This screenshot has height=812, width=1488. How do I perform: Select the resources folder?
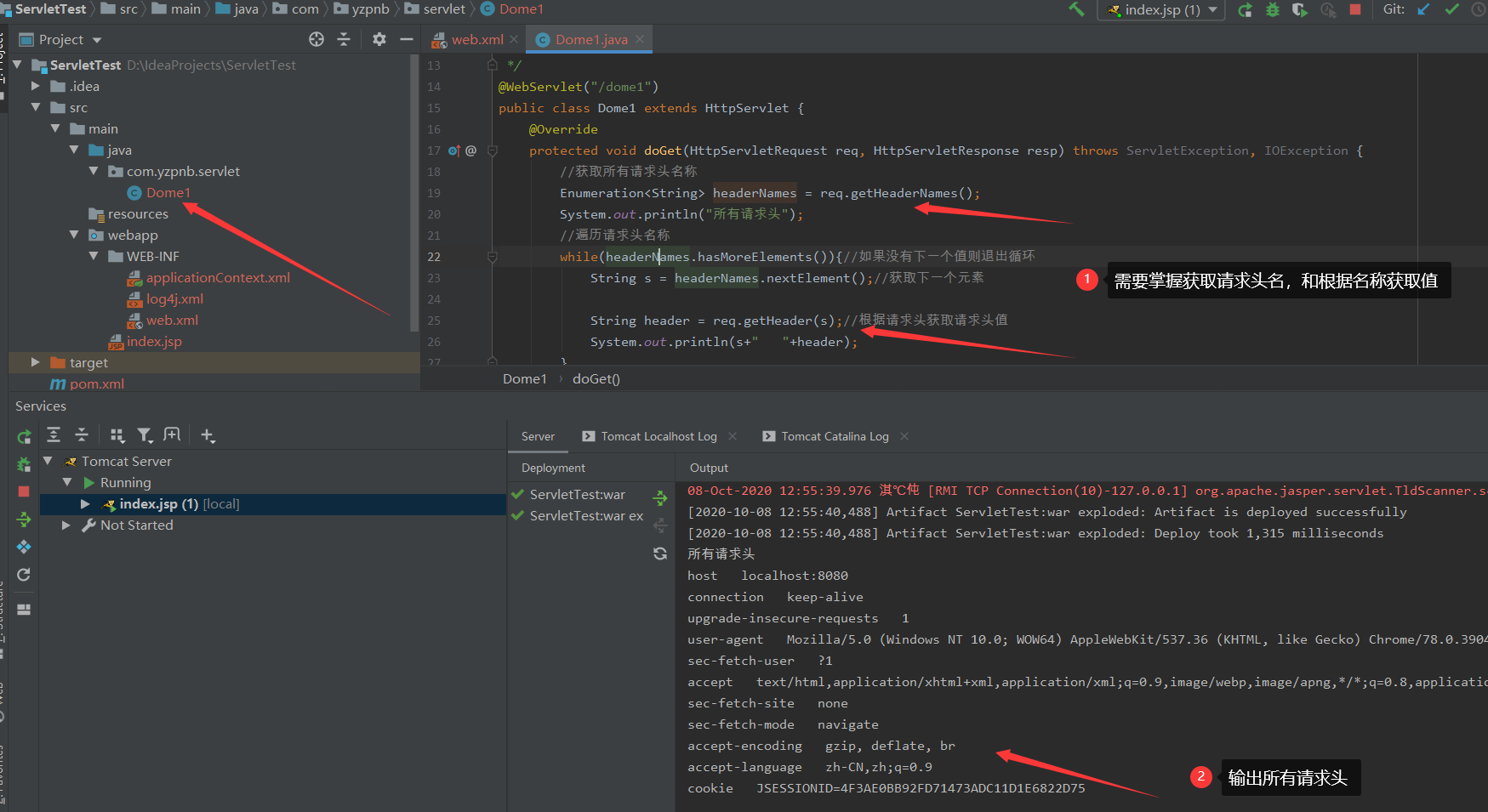point(138,214)
